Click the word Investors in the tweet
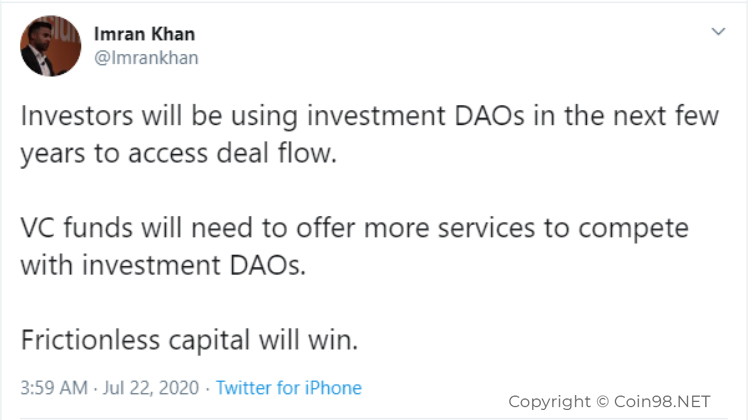Viewport: 748px width, 420px height. click(74, 115)
